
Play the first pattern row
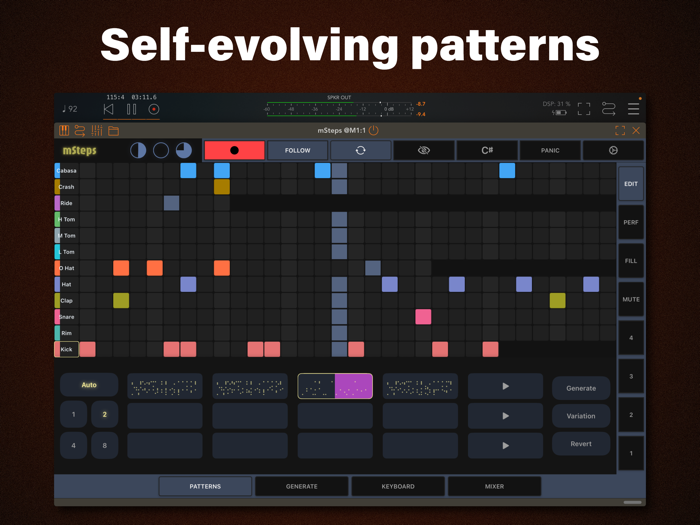[505, 386]
